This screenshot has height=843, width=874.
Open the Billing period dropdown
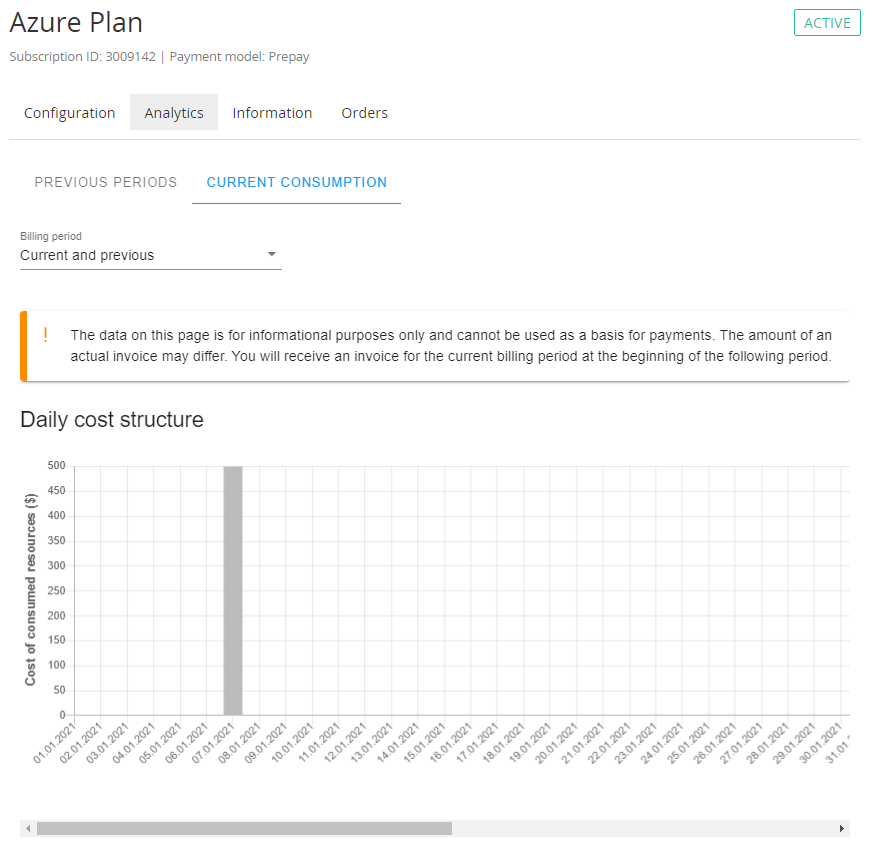coord(150,255)
